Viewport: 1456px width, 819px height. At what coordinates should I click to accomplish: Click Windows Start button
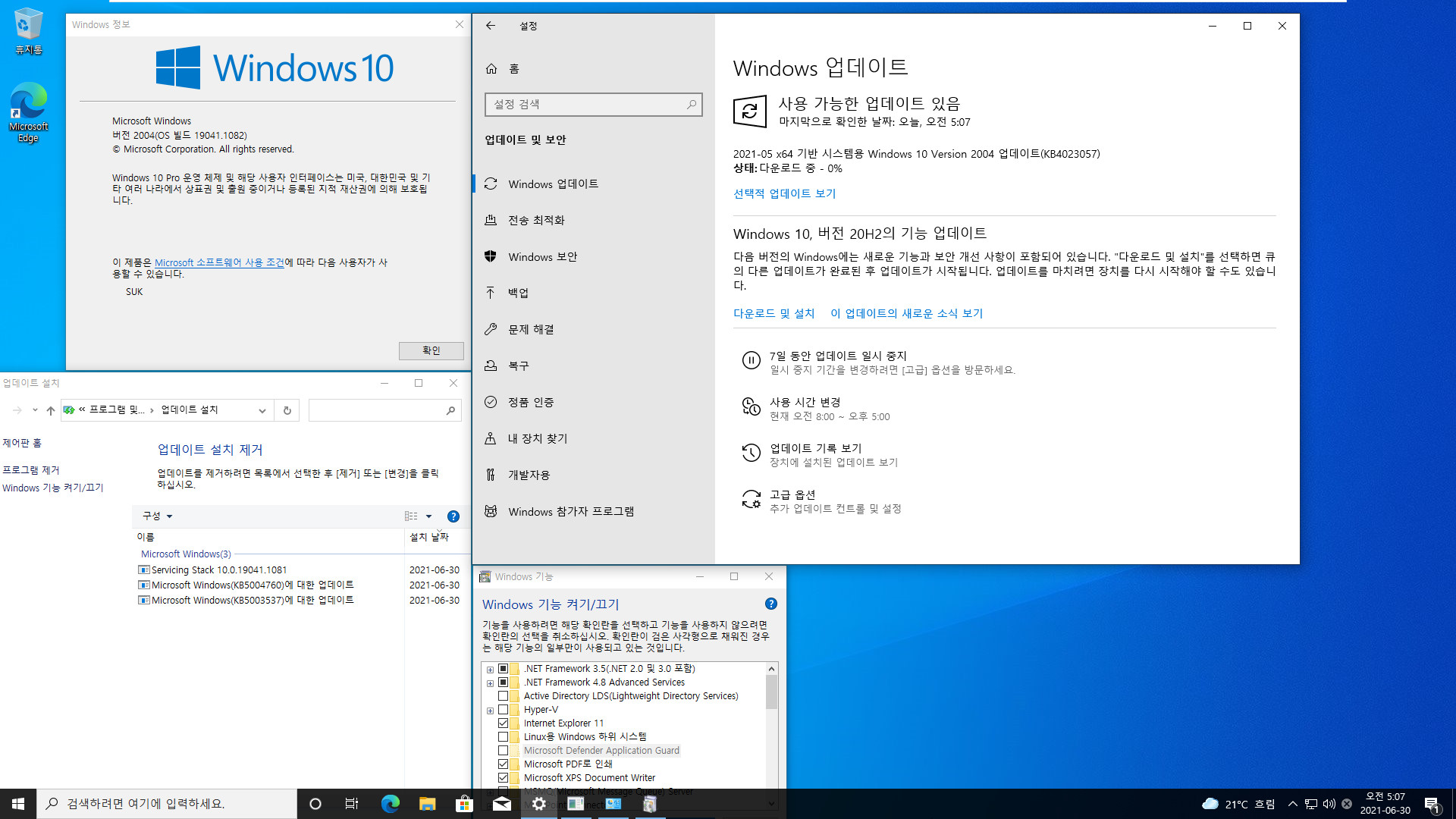[18, 804]
